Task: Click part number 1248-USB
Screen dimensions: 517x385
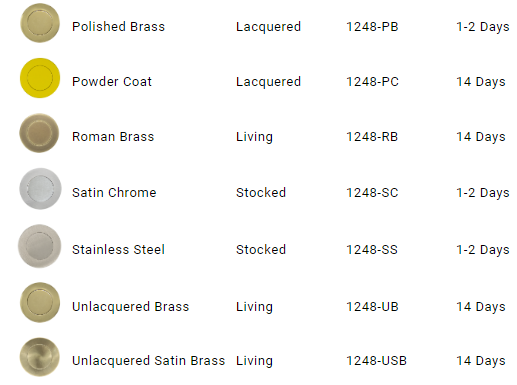Action: click(376, 361)
